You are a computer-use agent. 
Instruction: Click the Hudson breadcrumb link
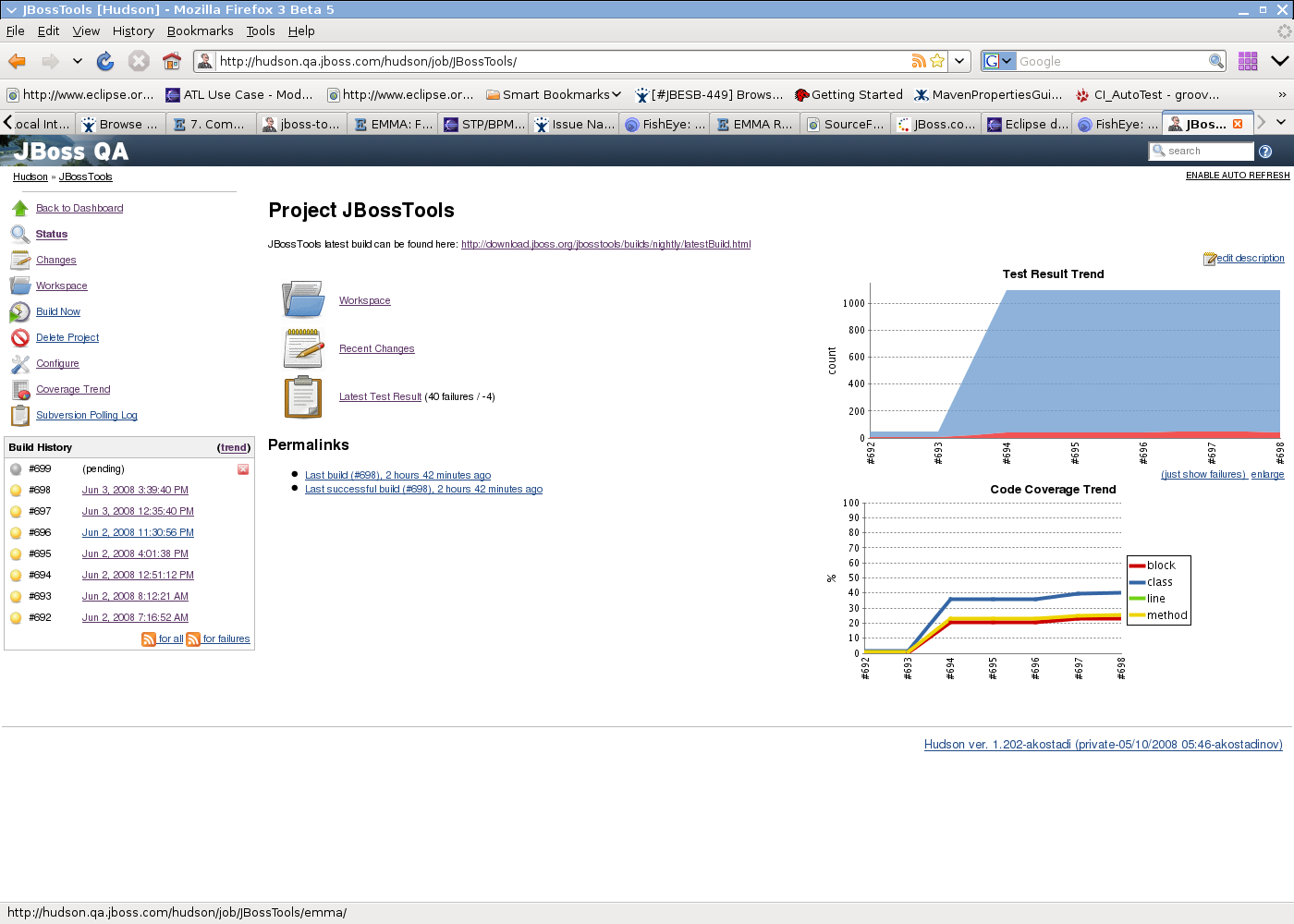pos(31,177)
